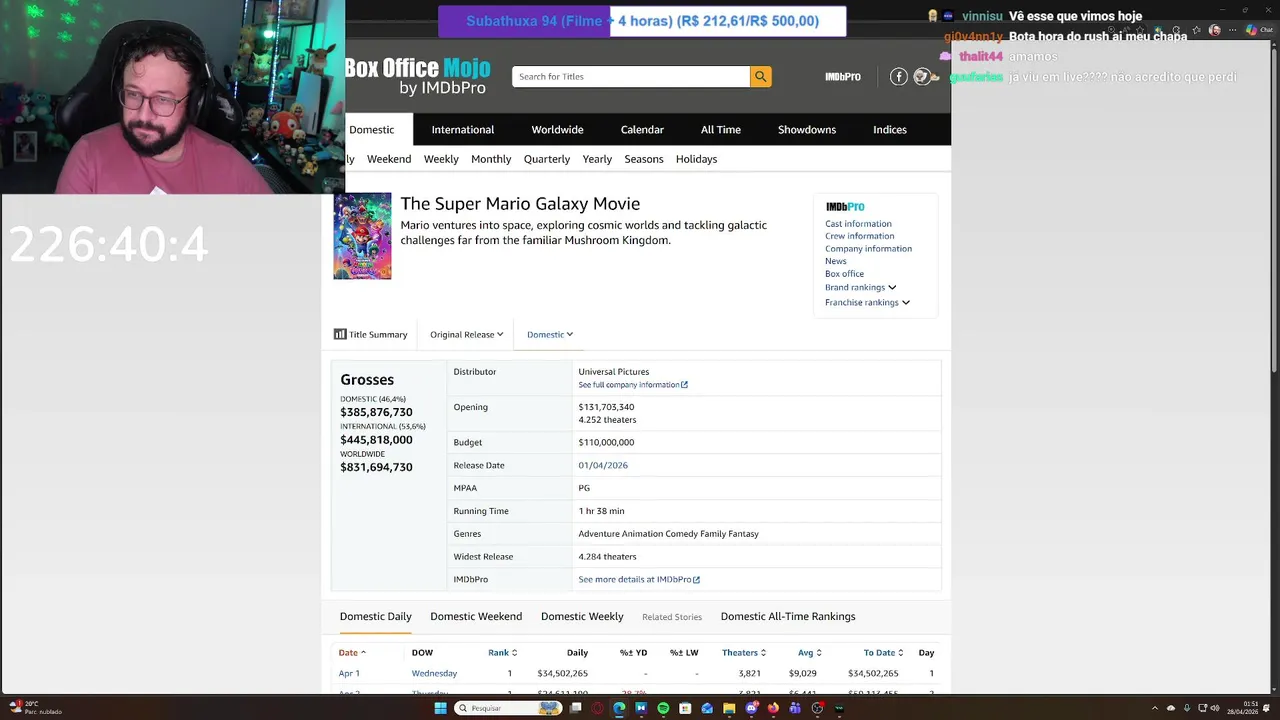This screenshot has height=720, width=1280.
Task: Open the browser settings ellipsis menu
Action: point(1232,30)
